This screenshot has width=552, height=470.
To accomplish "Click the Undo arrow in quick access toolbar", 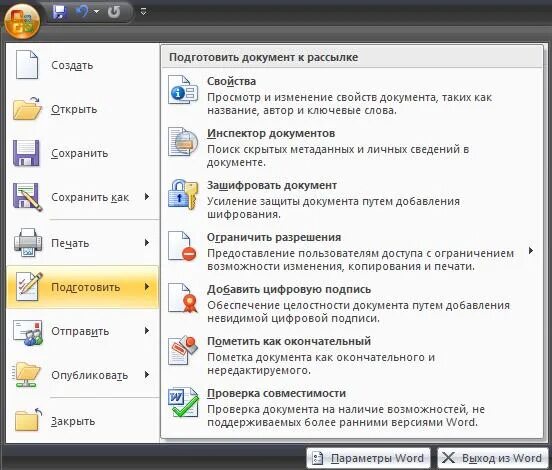I will (x=82, y=12).
